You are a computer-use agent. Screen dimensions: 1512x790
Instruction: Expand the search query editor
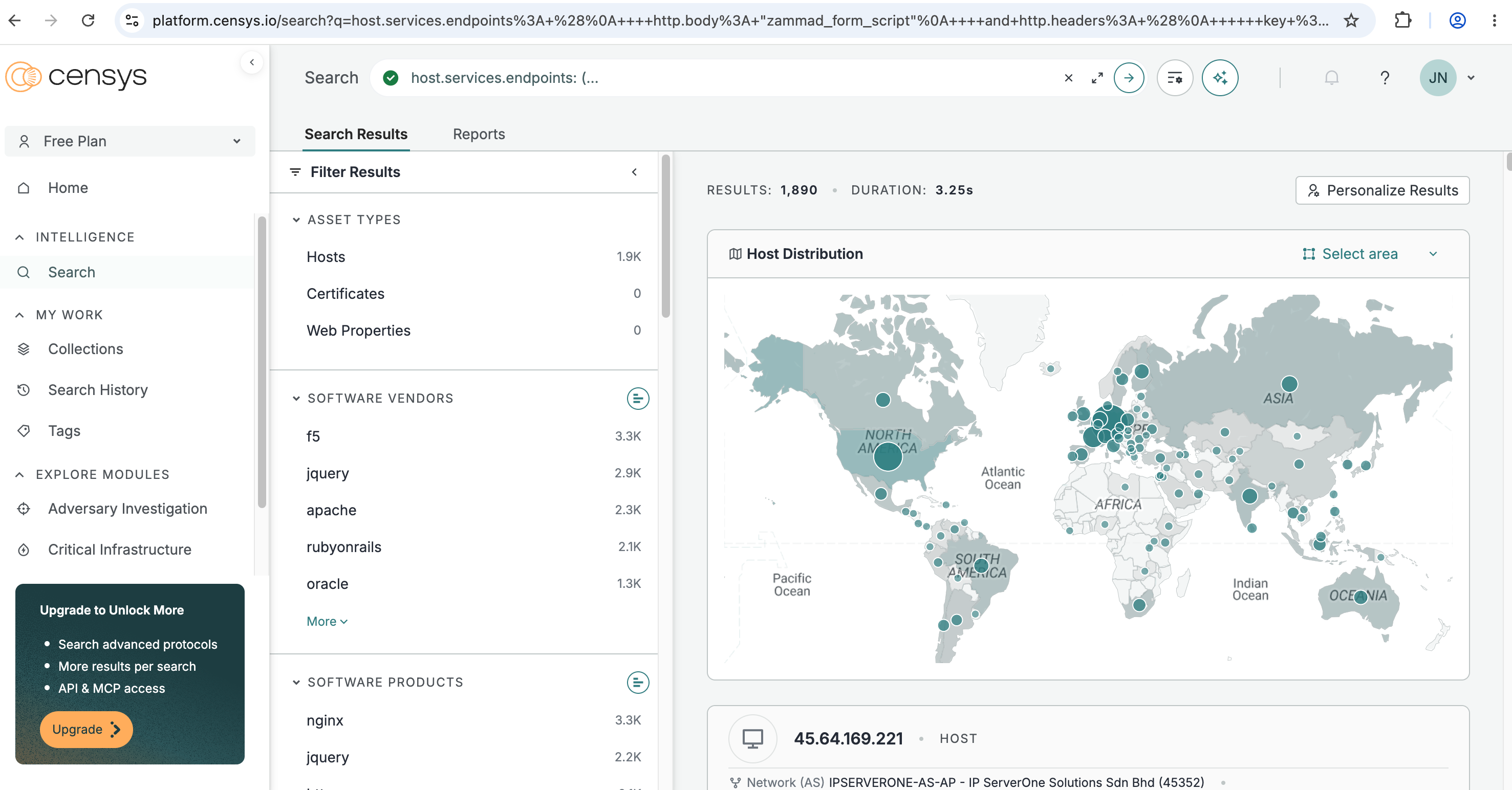(x=1097, y=77)
